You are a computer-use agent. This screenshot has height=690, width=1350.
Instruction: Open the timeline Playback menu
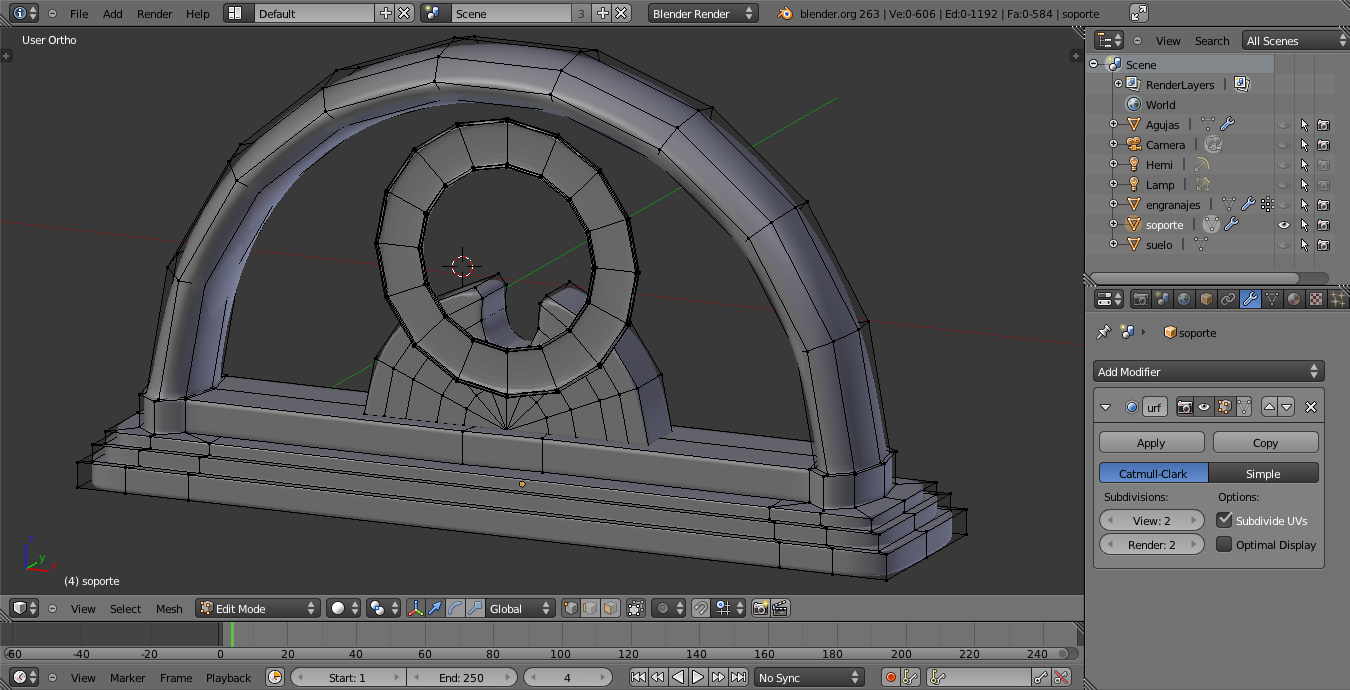pos(228,677)
